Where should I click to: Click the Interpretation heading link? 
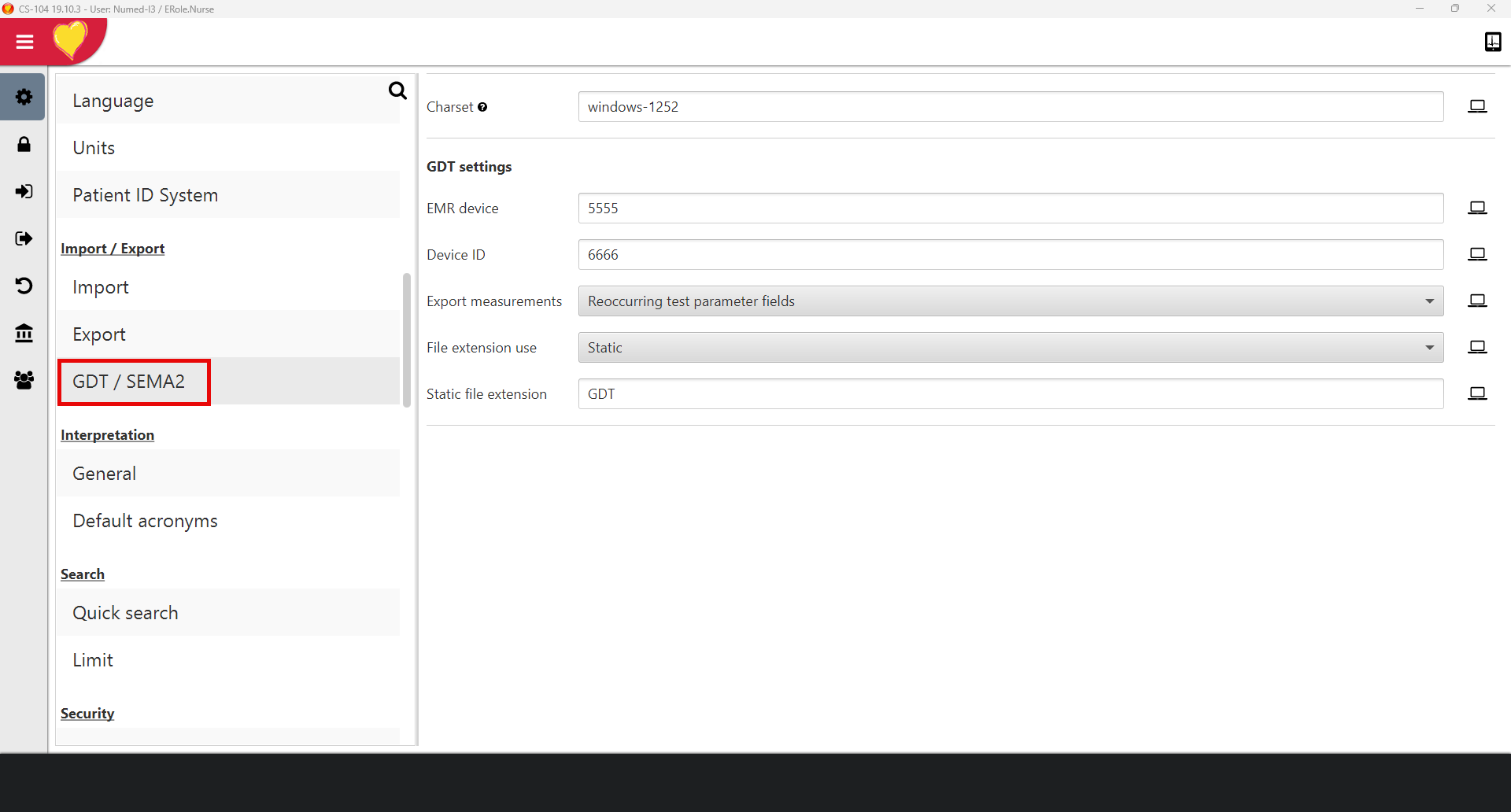(107, 435)
